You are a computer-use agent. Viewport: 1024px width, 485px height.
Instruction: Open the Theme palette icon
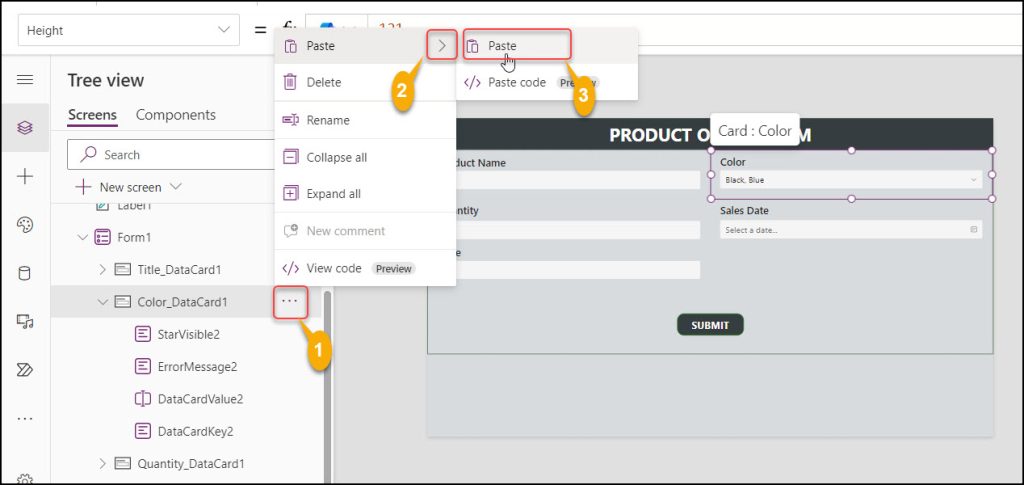point(25,225)
